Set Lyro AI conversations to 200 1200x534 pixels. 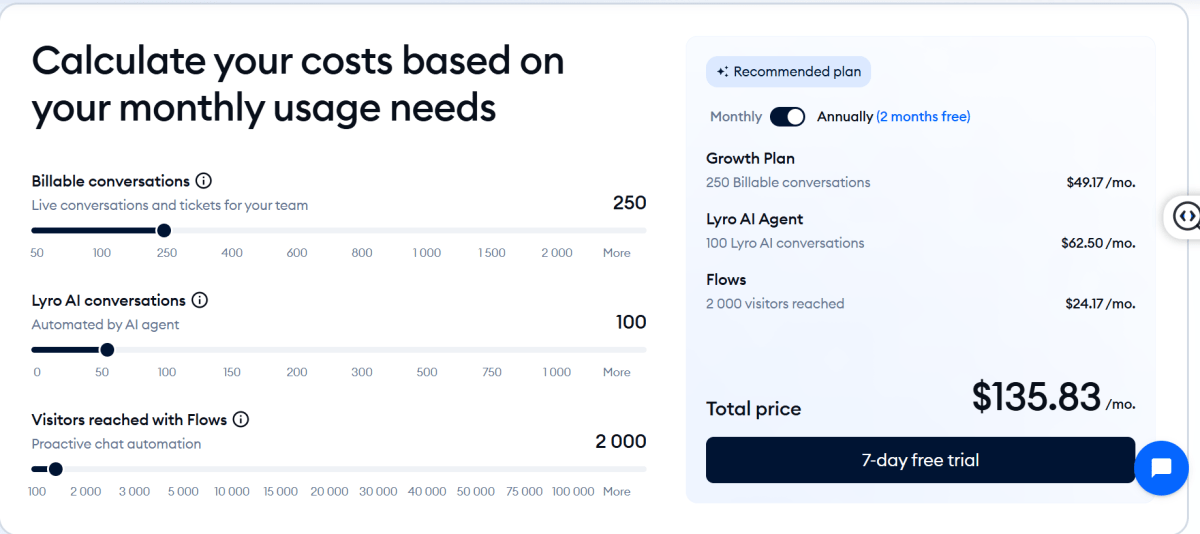297,372
